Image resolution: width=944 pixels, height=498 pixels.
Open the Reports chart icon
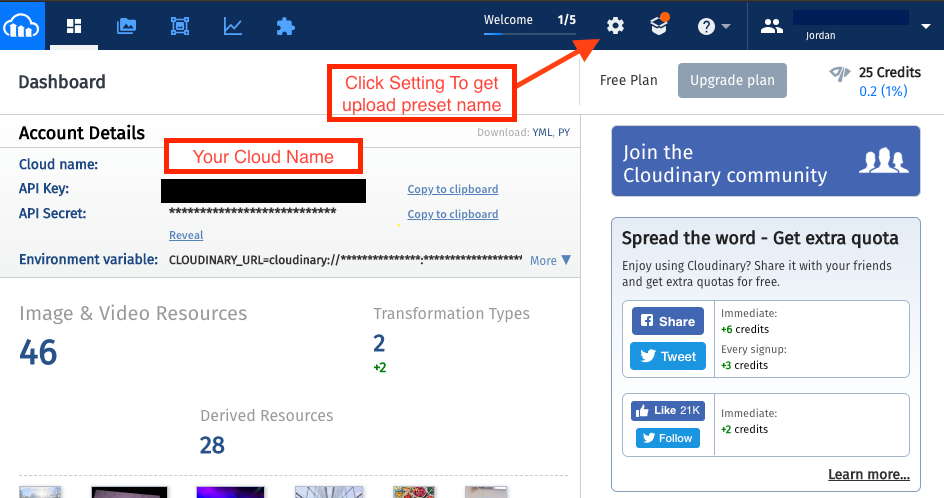point(232,26)
